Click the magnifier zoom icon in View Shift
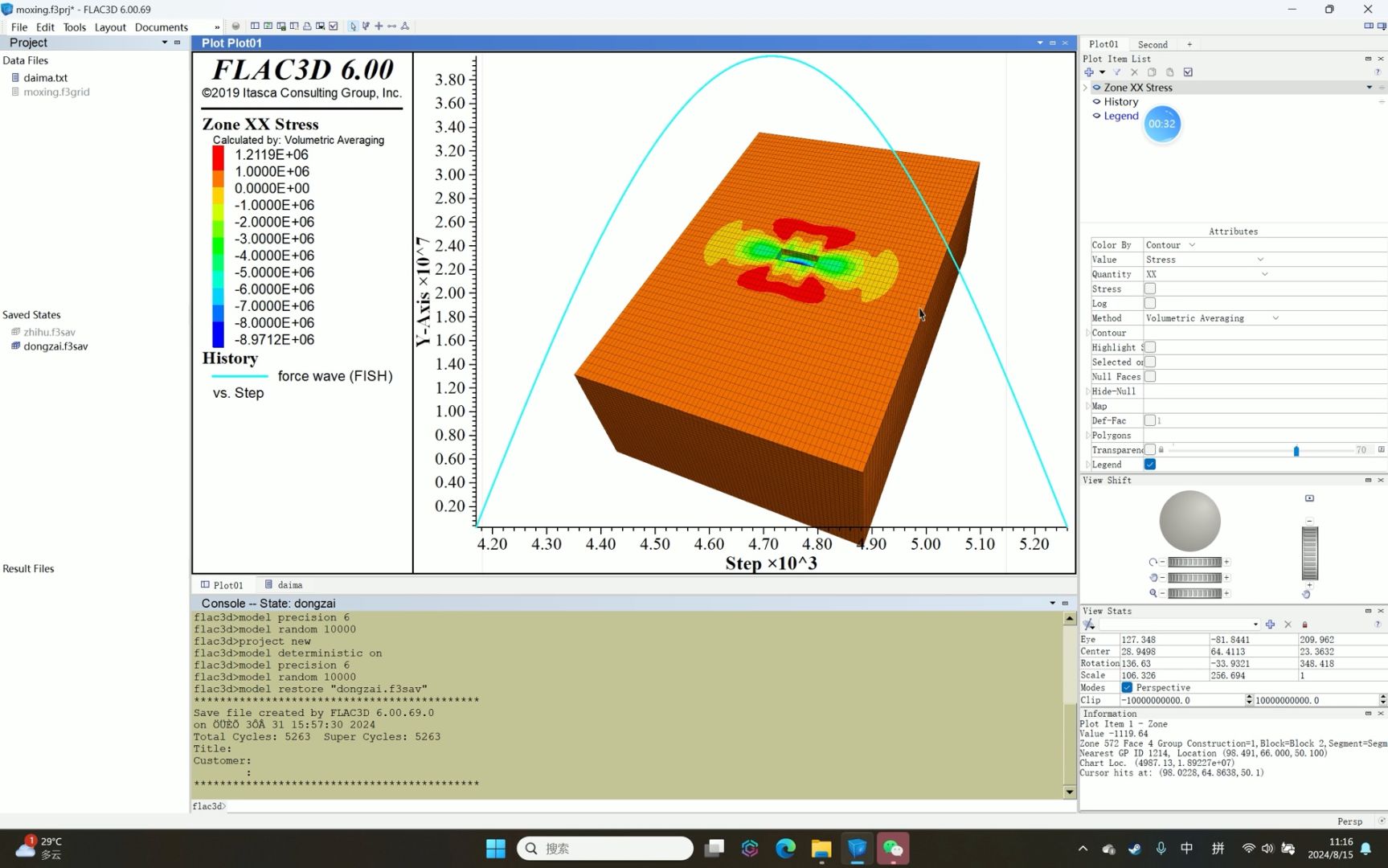 tap(1153, 593)
